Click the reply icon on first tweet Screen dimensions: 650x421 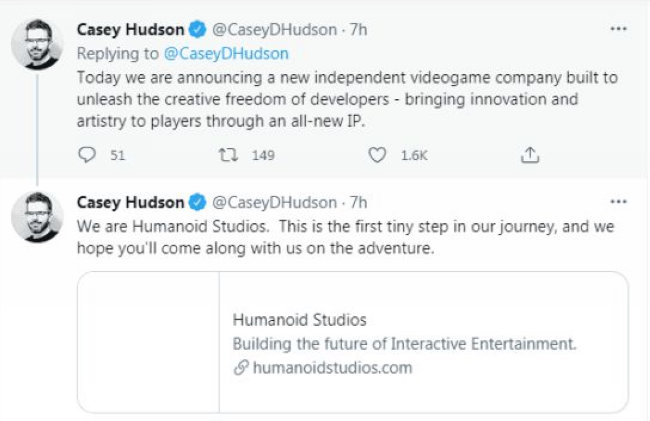87,155
